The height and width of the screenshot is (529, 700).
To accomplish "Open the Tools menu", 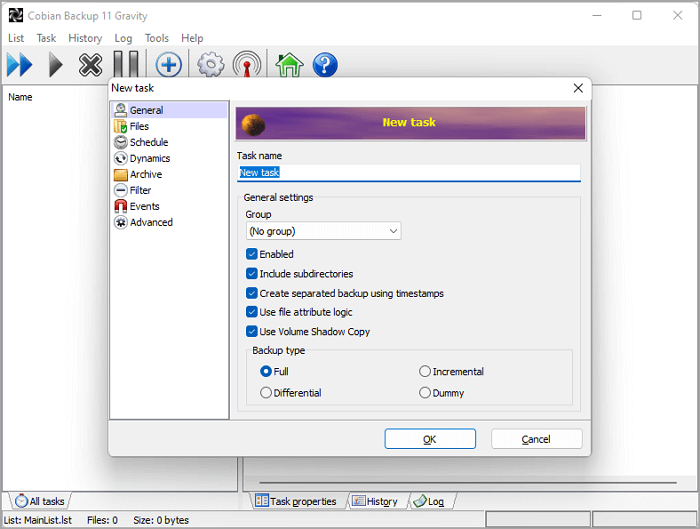I will tap(157, 38).
